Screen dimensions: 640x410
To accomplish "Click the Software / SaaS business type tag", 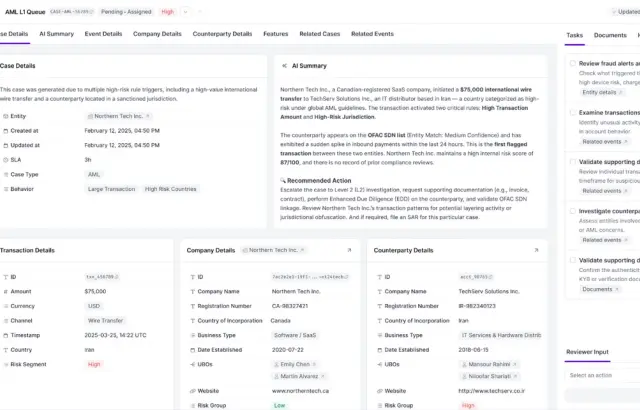I will point(295,335).
